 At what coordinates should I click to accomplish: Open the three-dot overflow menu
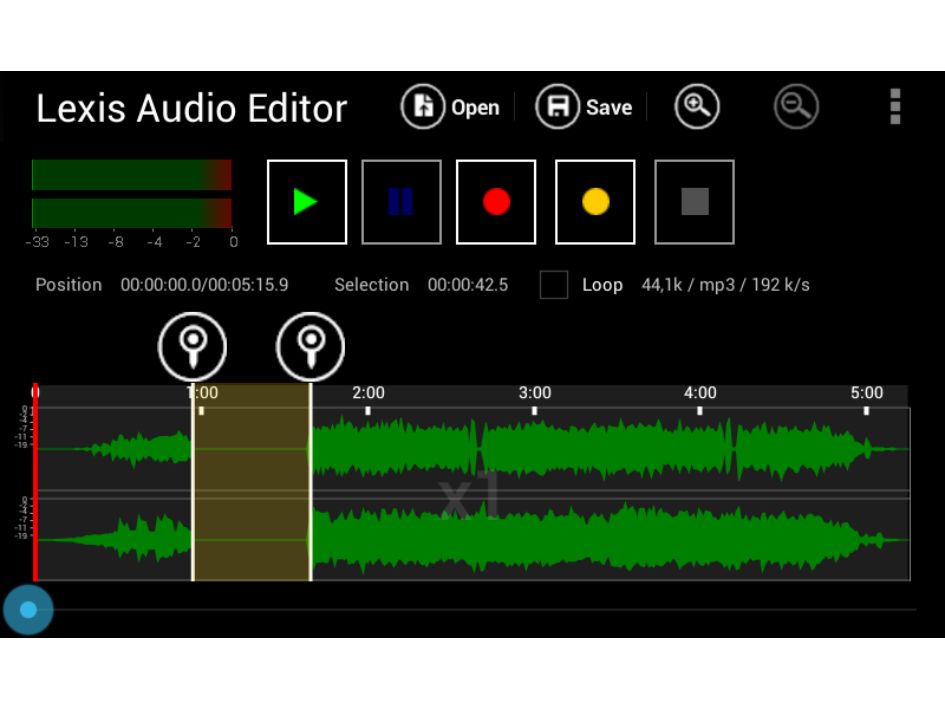click(x=895, y=107)
